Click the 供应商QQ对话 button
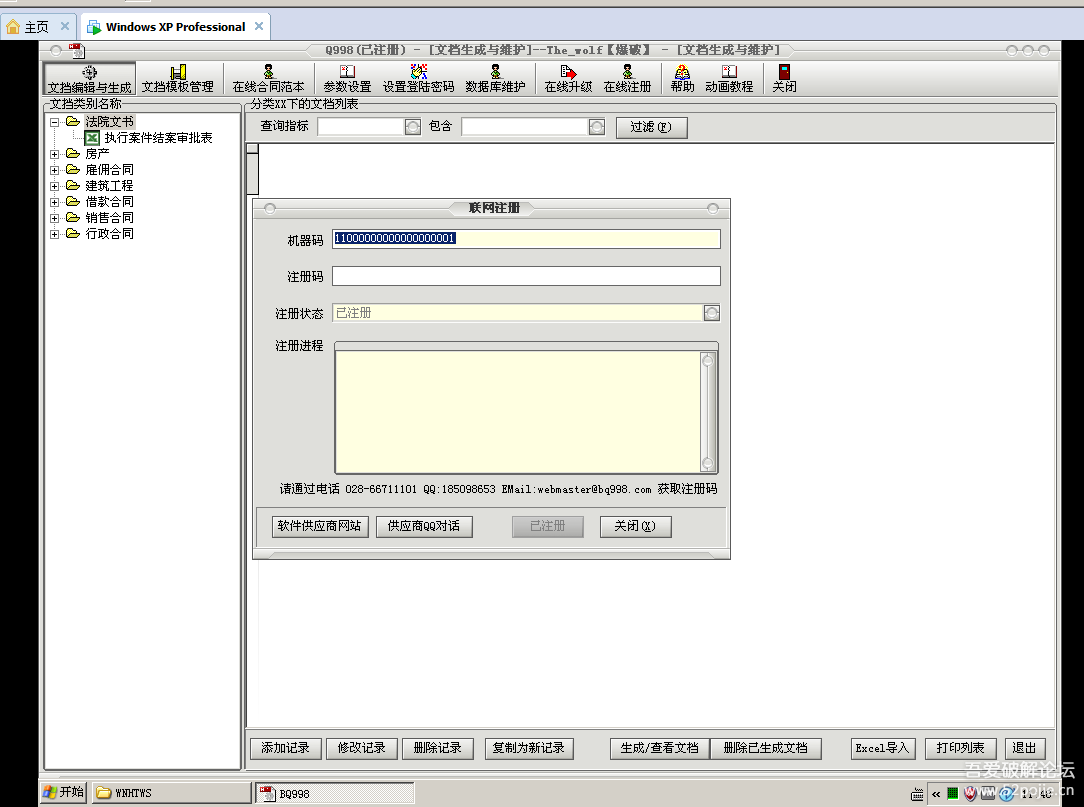The height and width of the screenshot is (807, 1084). tap(424, 526)
